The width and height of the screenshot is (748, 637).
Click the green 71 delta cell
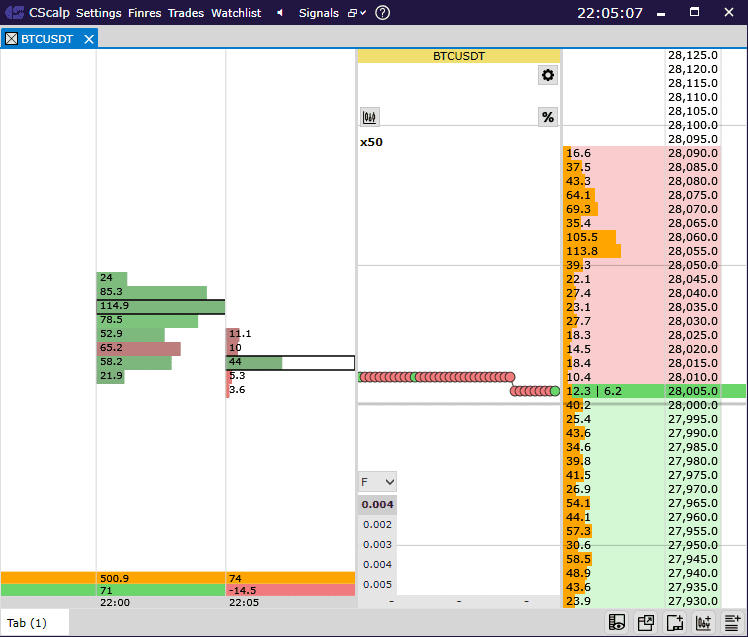click(161, 590)
